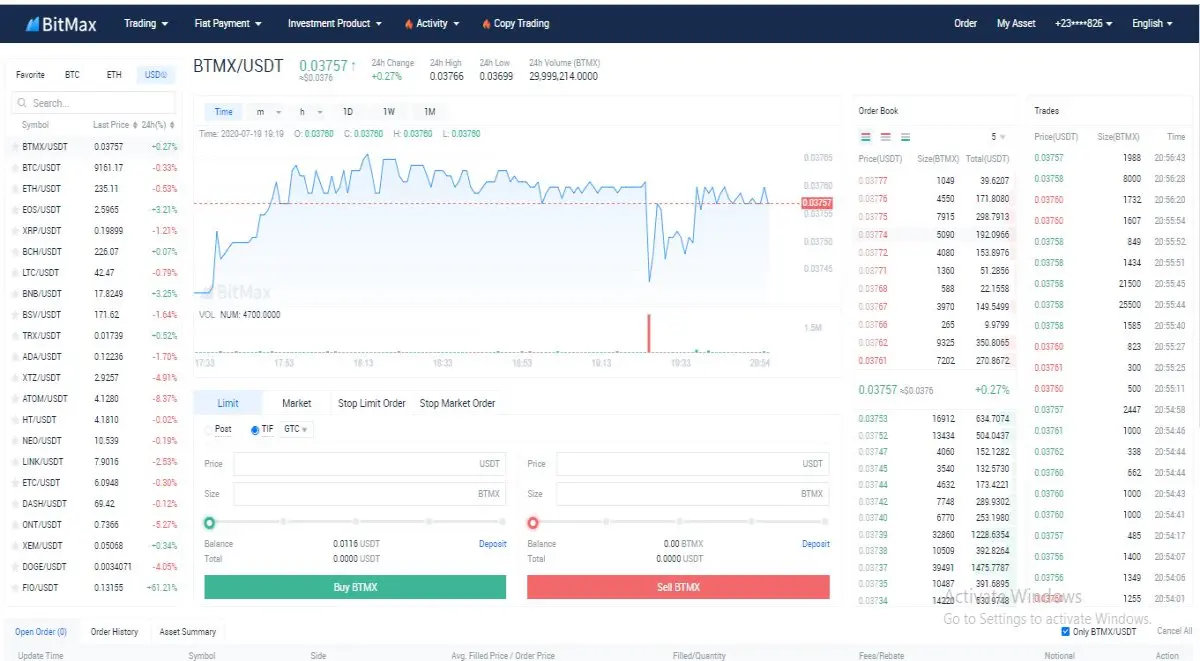
Task: Select the TIF order radio button
Action: point(255,429)
